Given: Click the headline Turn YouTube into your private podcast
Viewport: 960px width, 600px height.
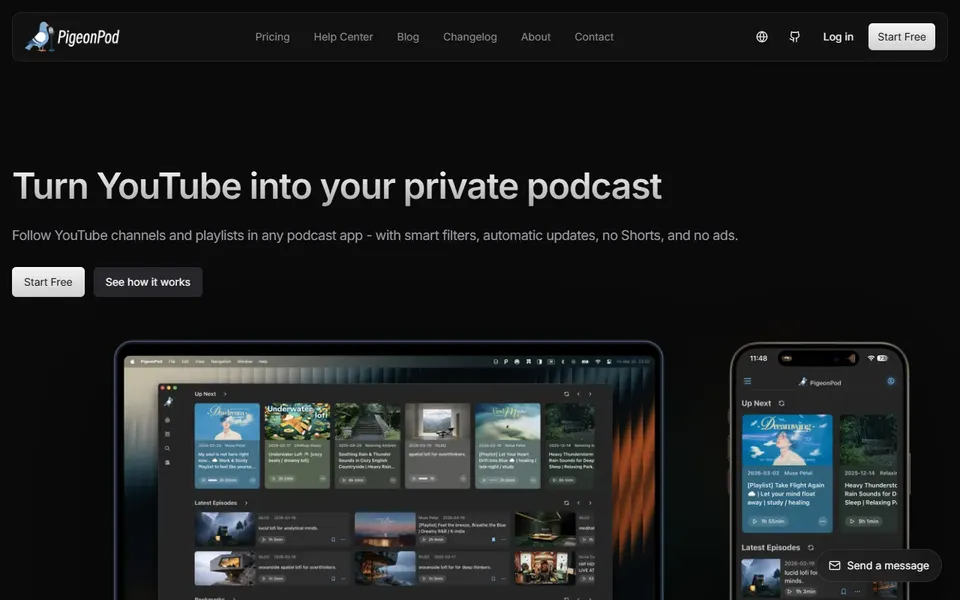Looking at the screenshot, I should [337, 186].
